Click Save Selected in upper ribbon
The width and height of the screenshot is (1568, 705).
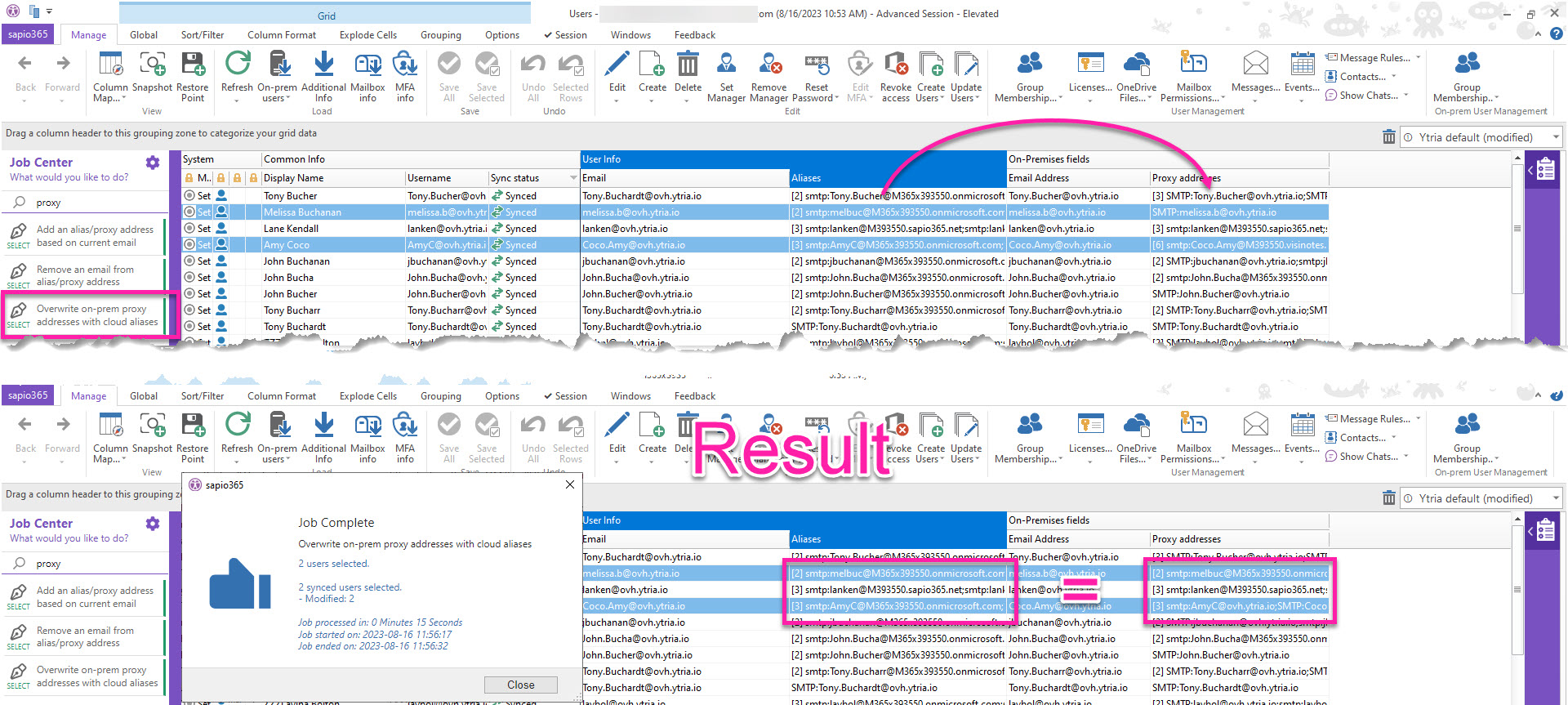coord(487,76)
